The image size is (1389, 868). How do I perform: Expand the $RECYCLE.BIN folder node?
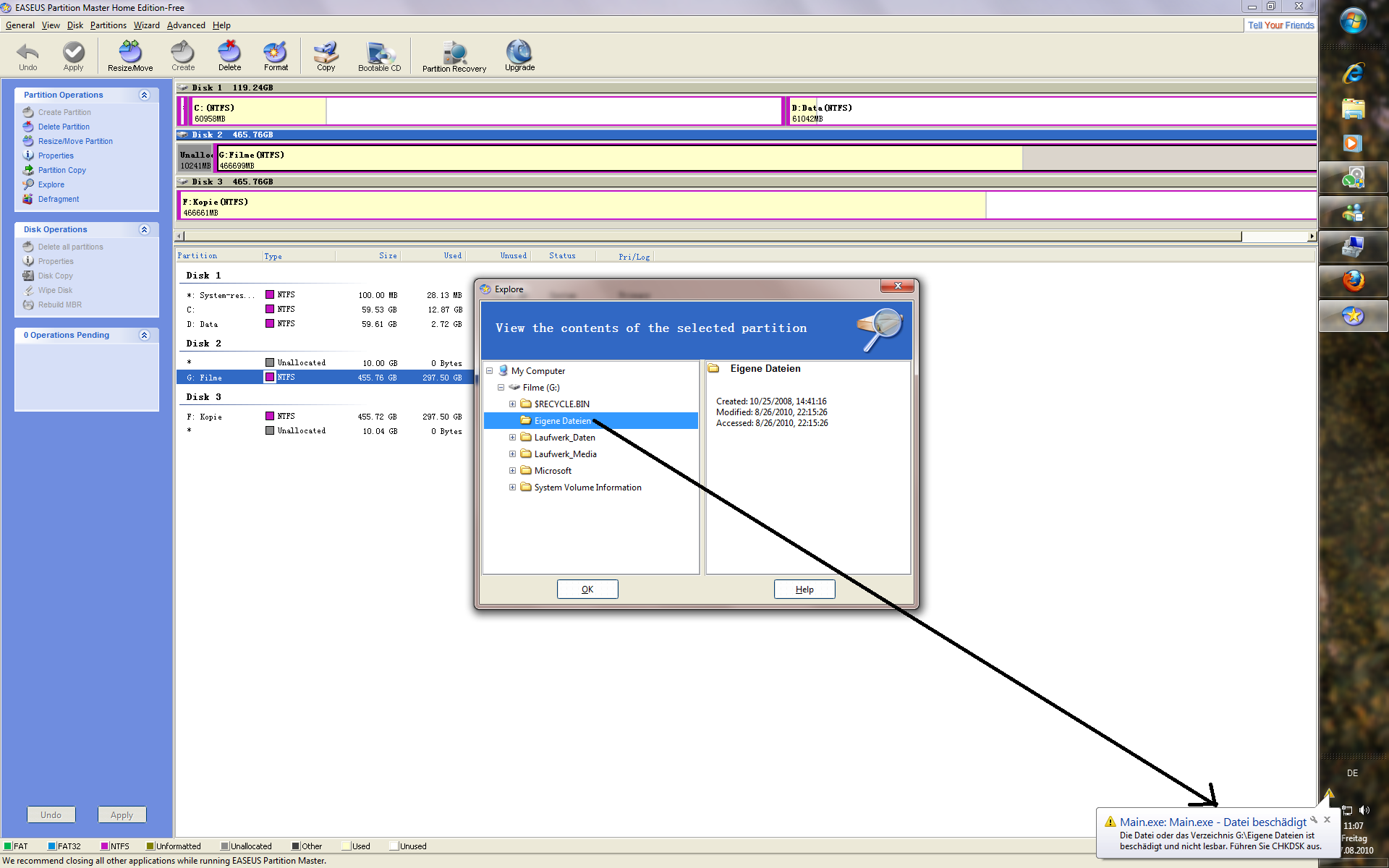pos(512,404)
